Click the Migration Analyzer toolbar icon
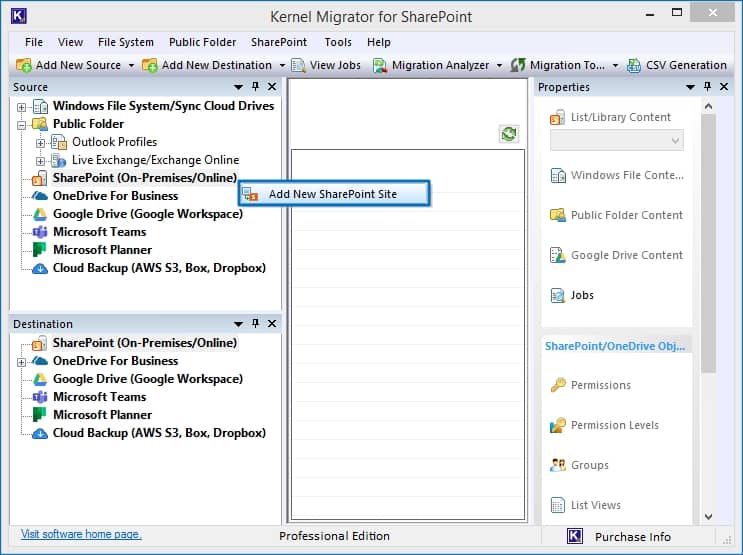The width and height of the screenshot is (743, 555). (380, 65)
